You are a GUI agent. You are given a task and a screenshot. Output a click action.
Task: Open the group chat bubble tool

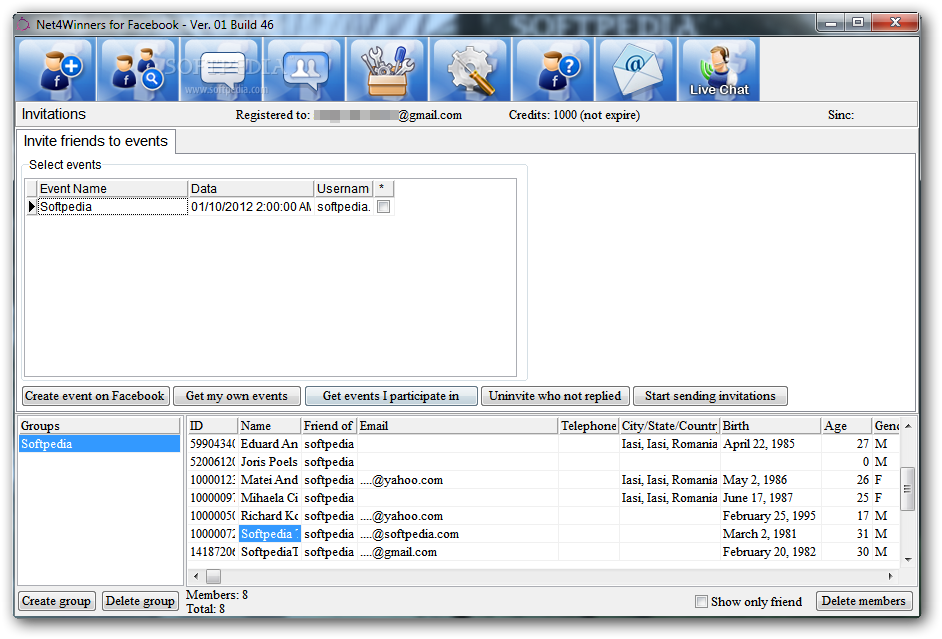[304, 70]
